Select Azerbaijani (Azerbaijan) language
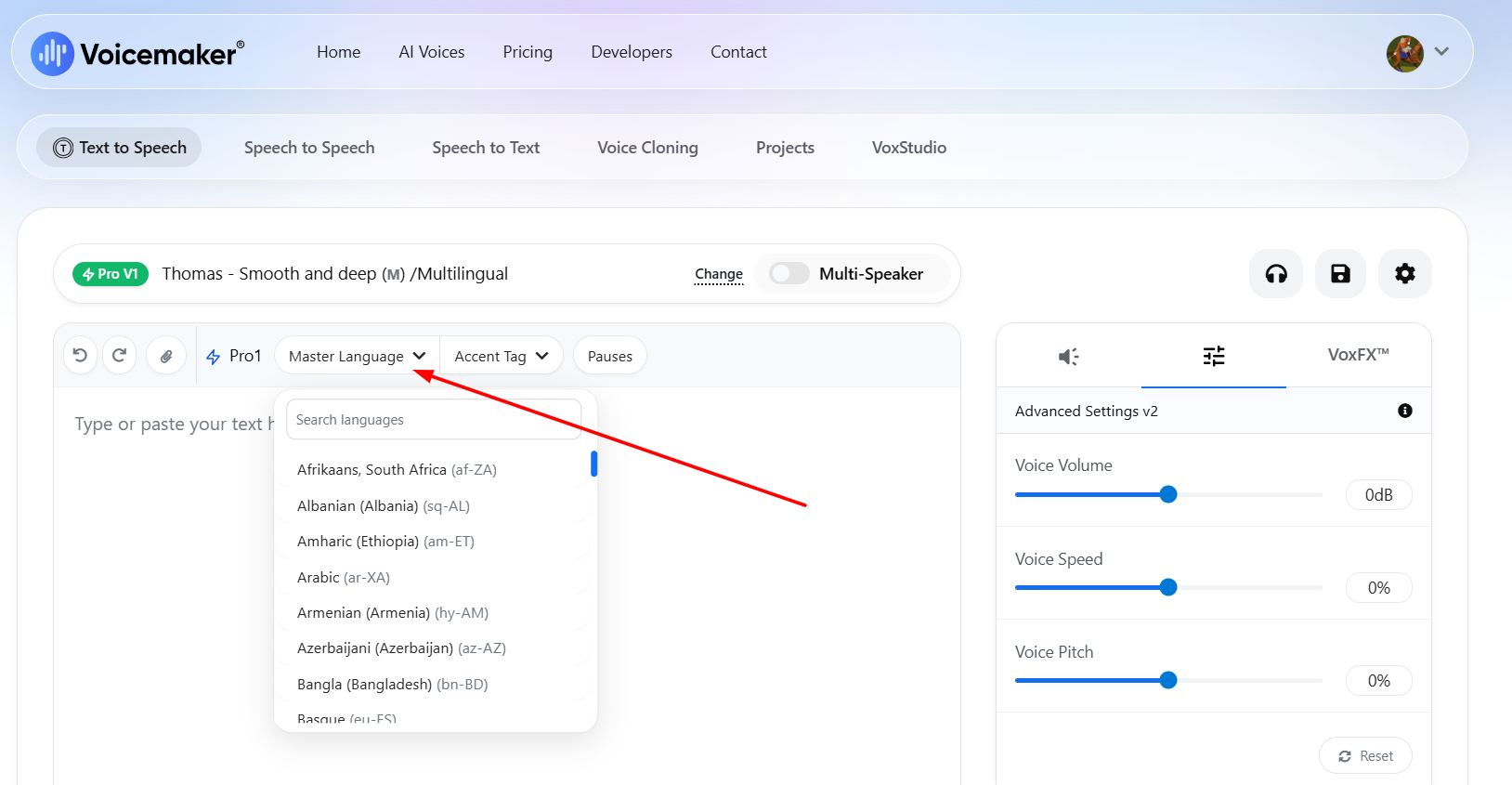The width and height of the screenshot is (1512, 785). (401, 648)
